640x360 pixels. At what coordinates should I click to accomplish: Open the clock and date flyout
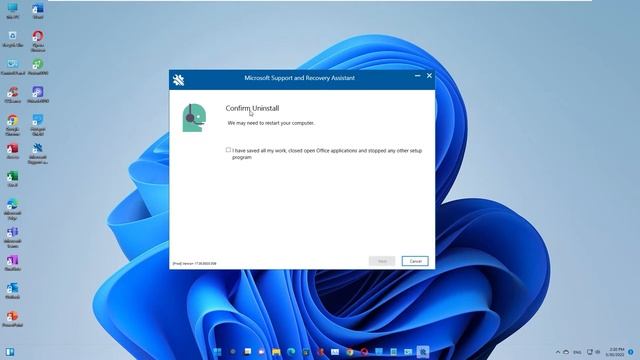click(x=616, y=352)
